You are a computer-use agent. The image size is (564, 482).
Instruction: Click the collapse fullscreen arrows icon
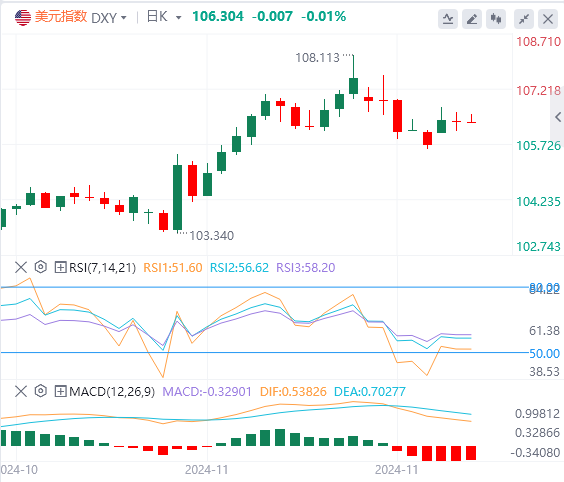524,19
